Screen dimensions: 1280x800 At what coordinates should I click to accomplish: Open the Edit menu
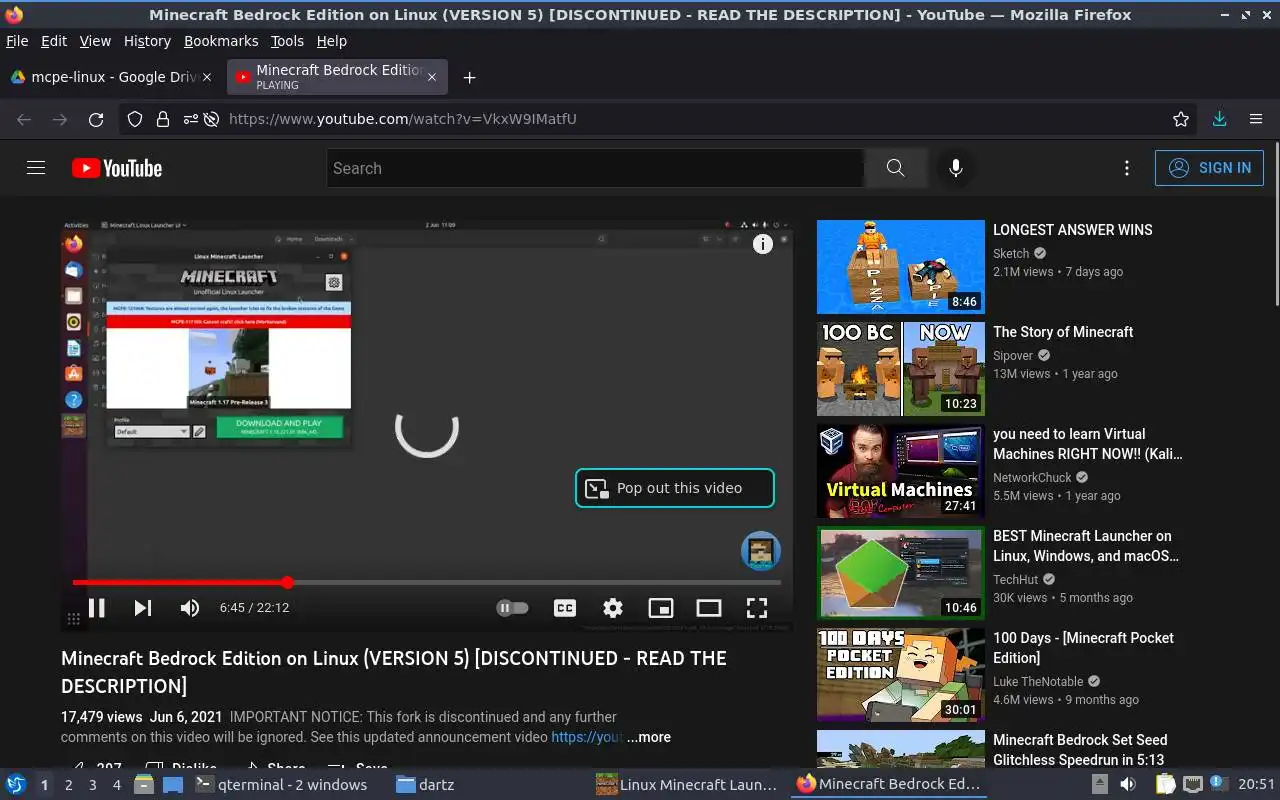click(x=54, y=41)
